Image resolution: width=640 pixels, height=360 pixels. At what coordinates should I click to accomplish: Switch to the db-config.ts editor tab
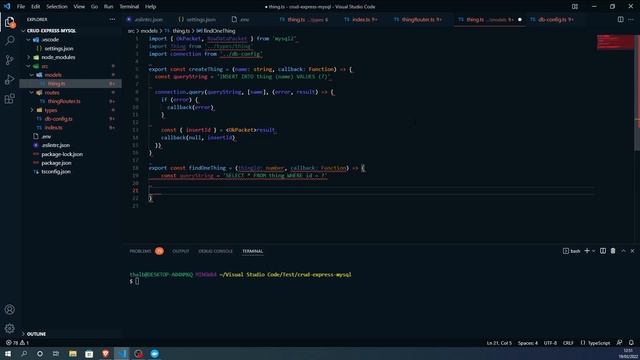[x=552, y=19]
